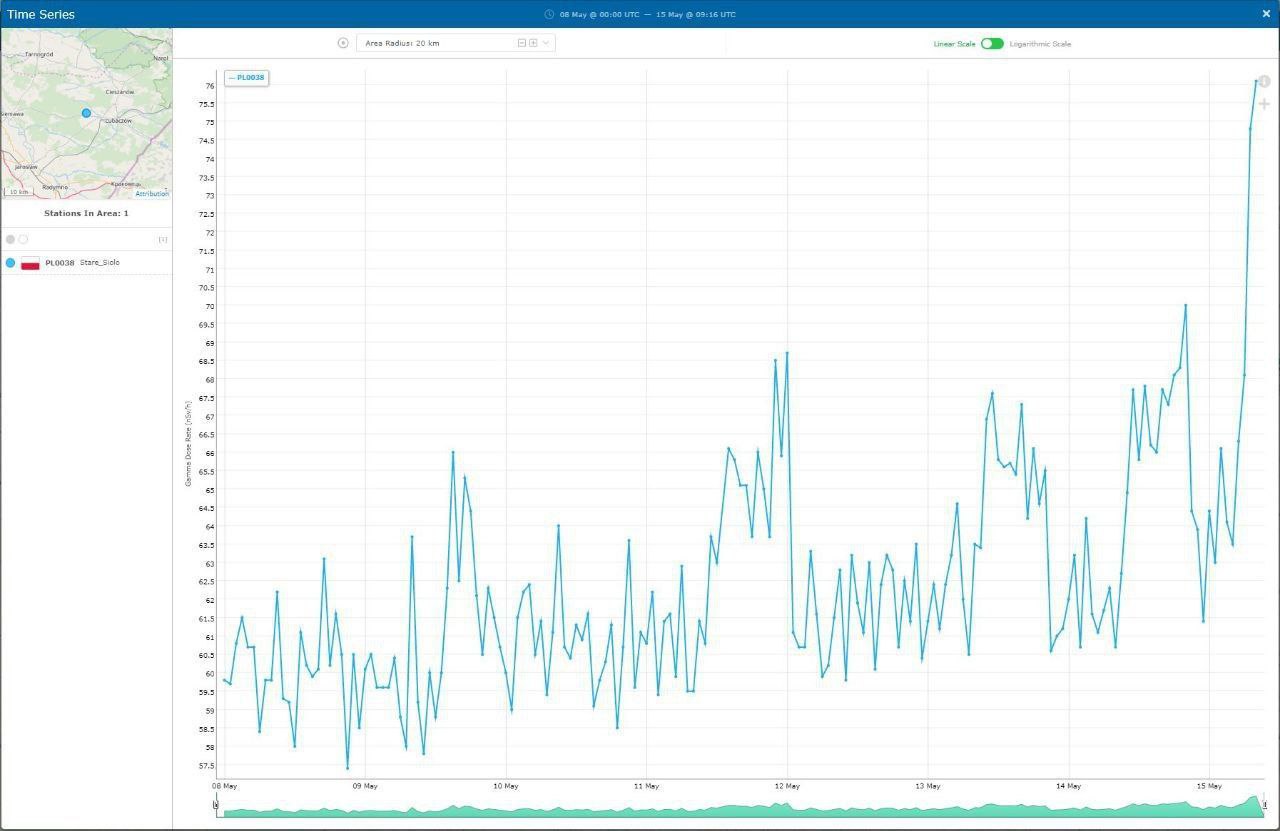Screen dimensions: 1280x831
Task: Click the left handle of the range navigator
Action: tap(215, 804)
